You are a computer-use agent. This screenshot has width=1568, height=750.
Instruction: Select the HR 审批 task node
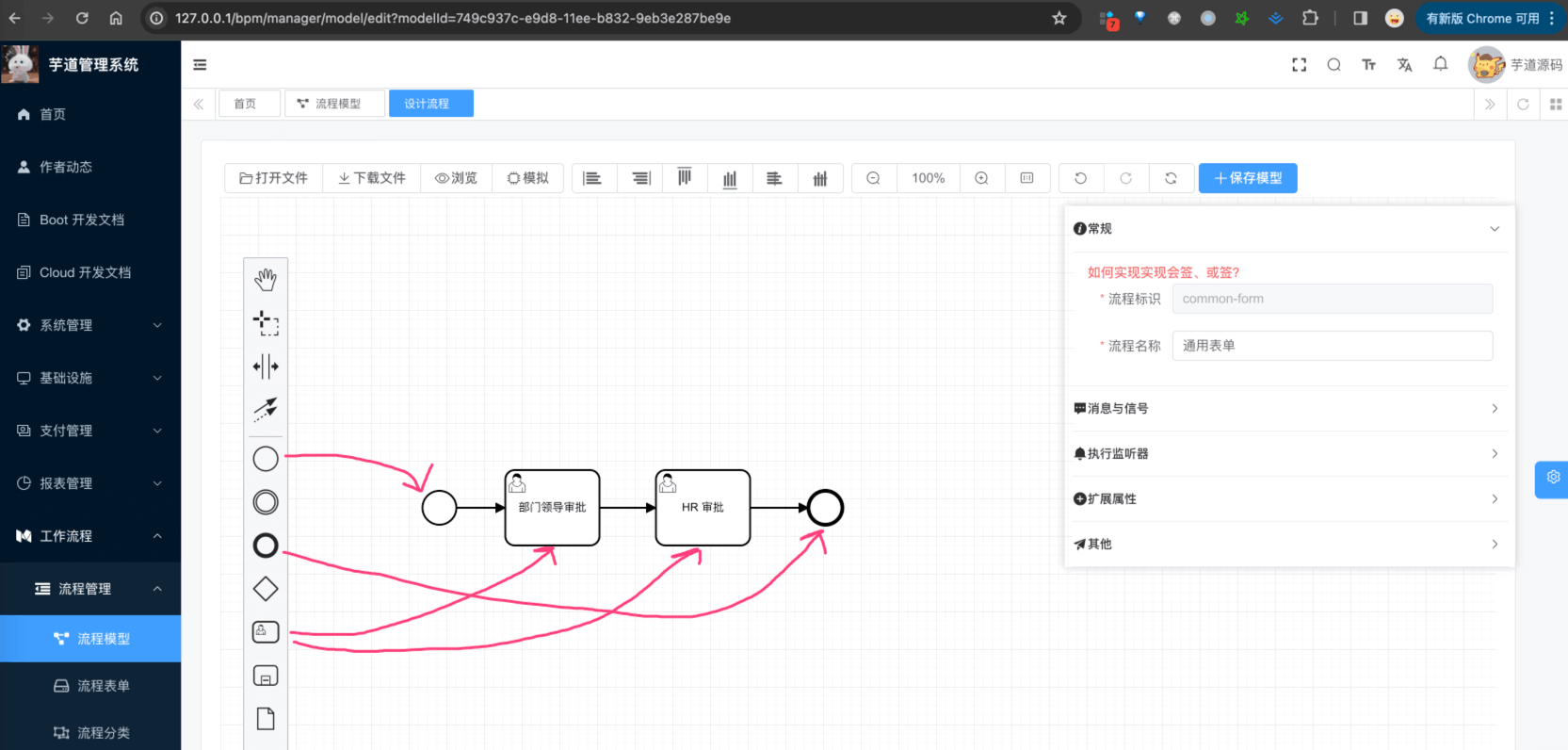(703, 508)
